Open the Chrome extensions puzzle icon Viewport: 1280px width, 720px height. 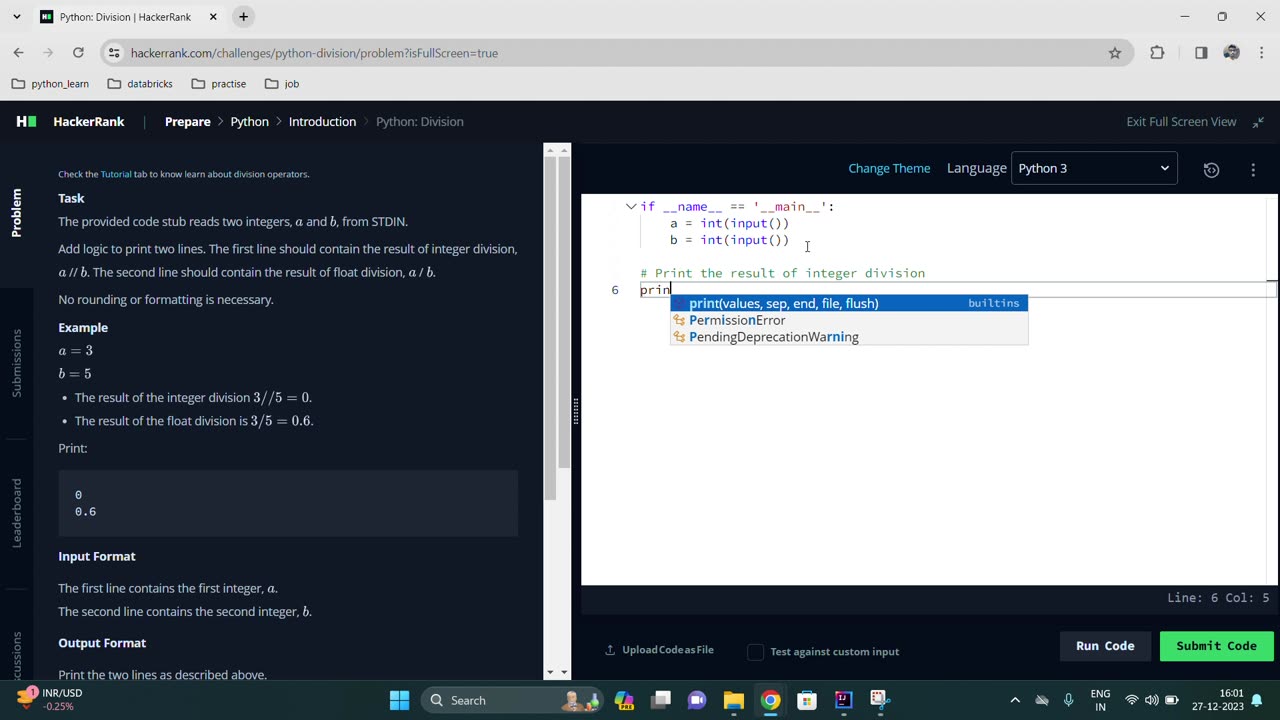coord(1157,53)
